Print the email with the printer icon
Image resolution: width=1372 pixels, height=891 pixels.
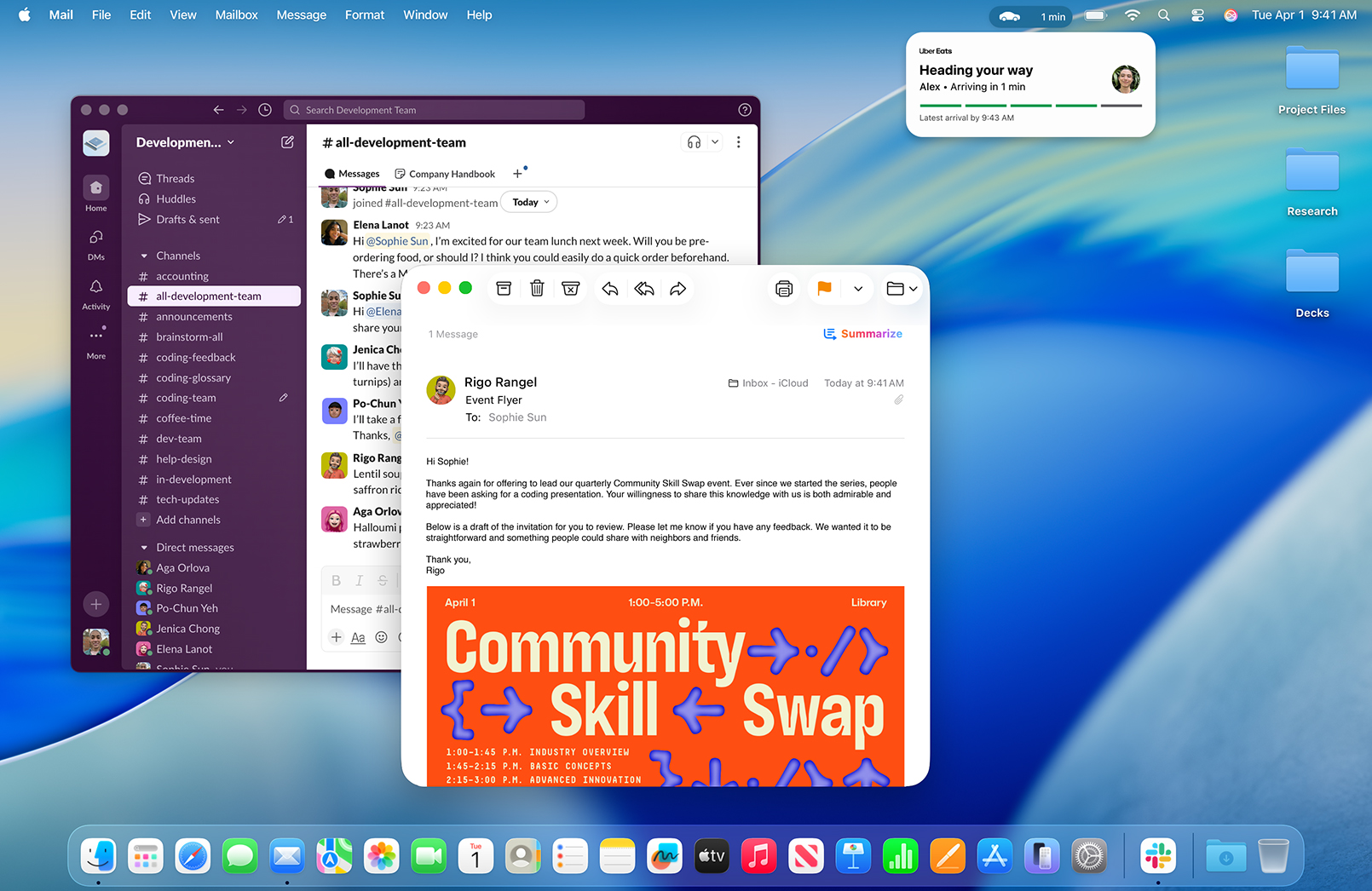pyautogui.click(x=784, y=289)
